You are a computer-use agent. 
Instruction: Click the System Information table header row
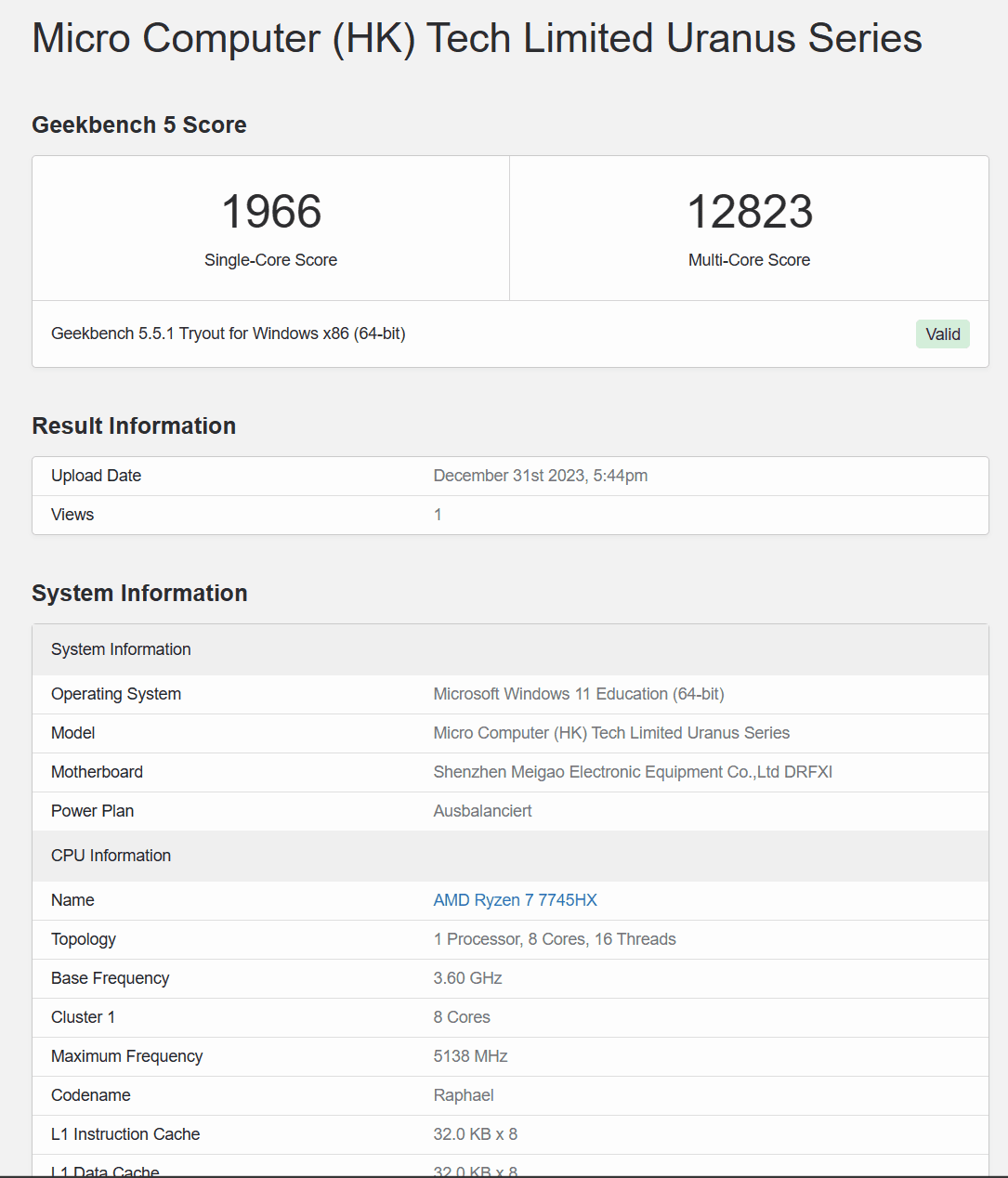[510, 649]
